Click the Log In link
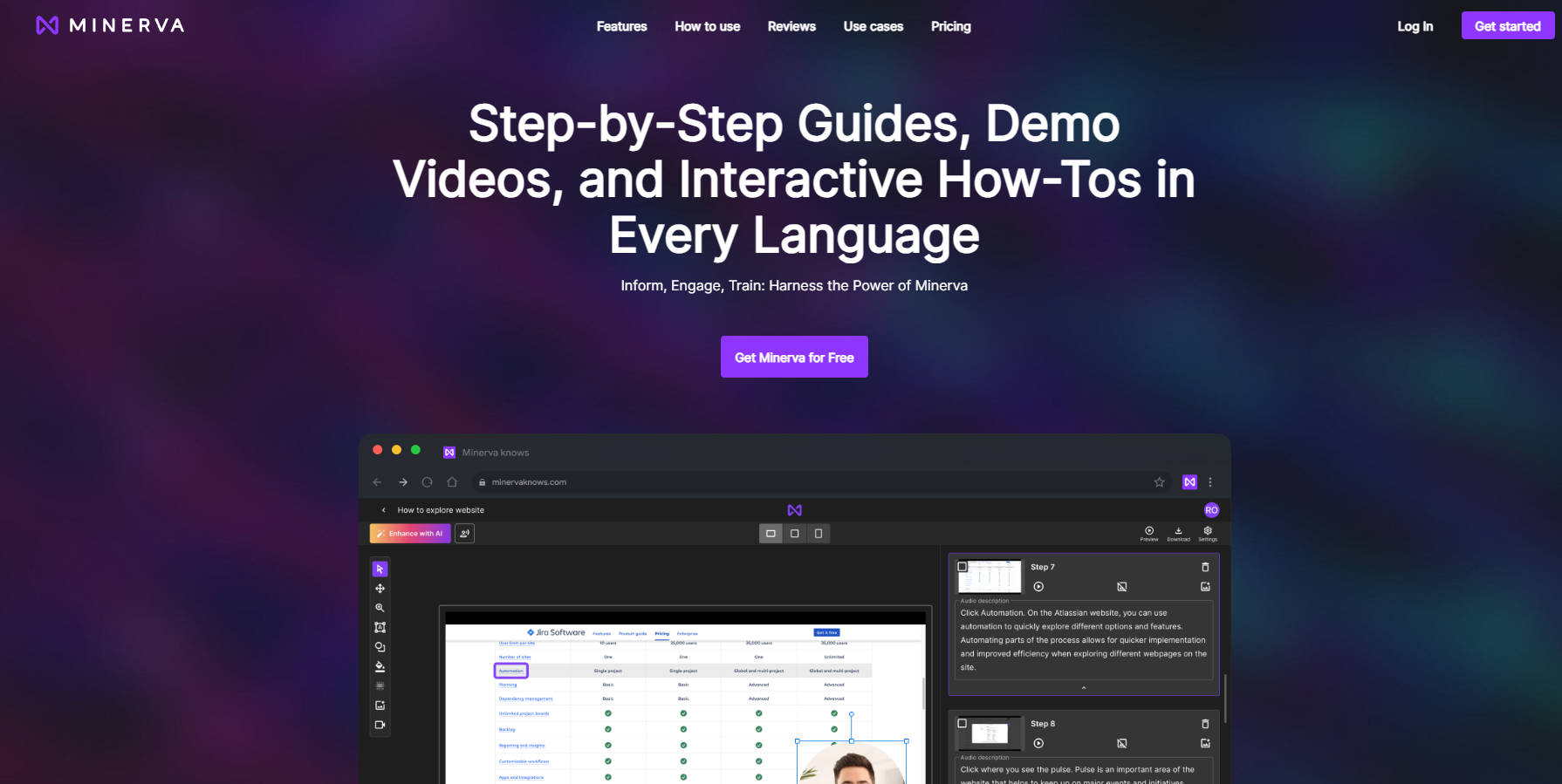The height and width of the screenshot is (784, 1562). tap(1415, 26)
